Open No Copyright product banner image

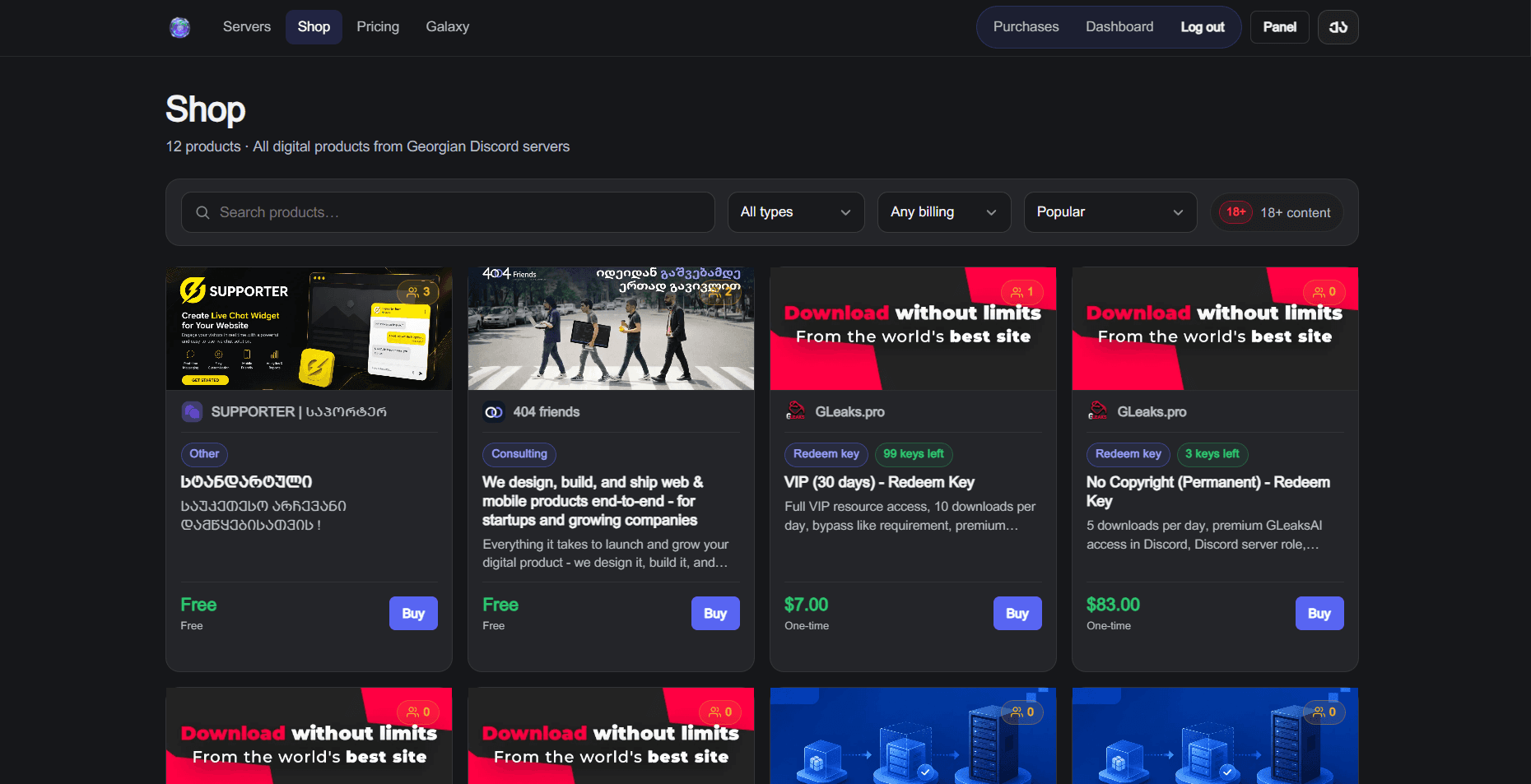(1215, 328)
